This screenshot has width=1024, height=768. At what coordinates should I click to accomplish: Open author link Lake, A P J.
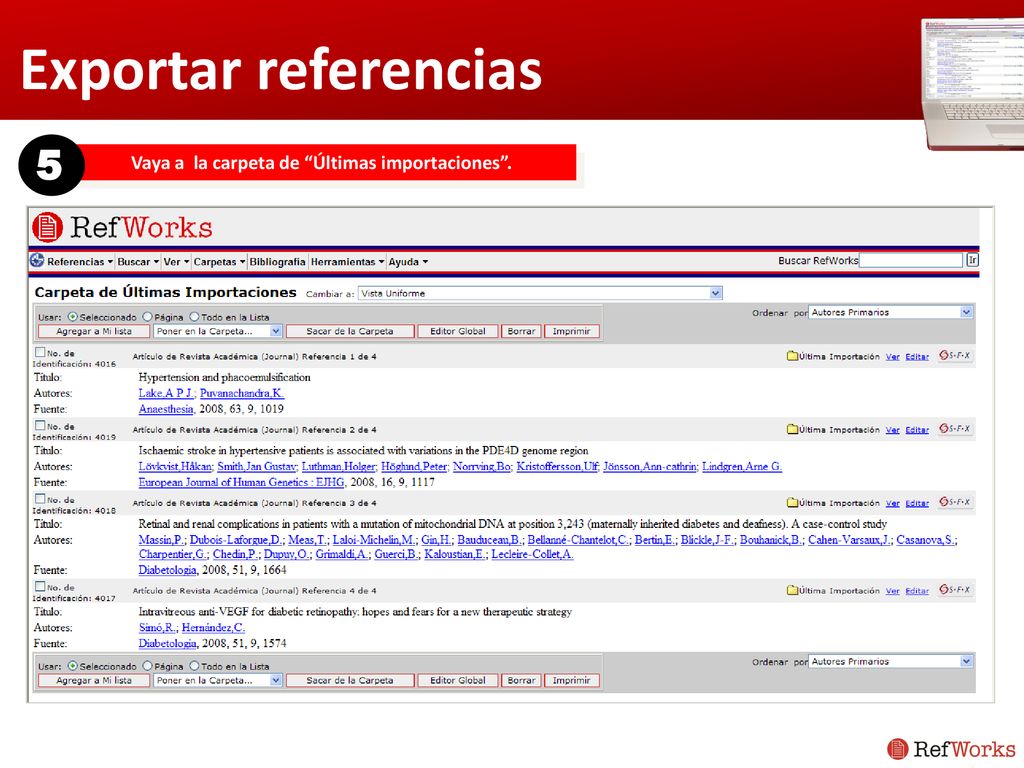(167, 393)
